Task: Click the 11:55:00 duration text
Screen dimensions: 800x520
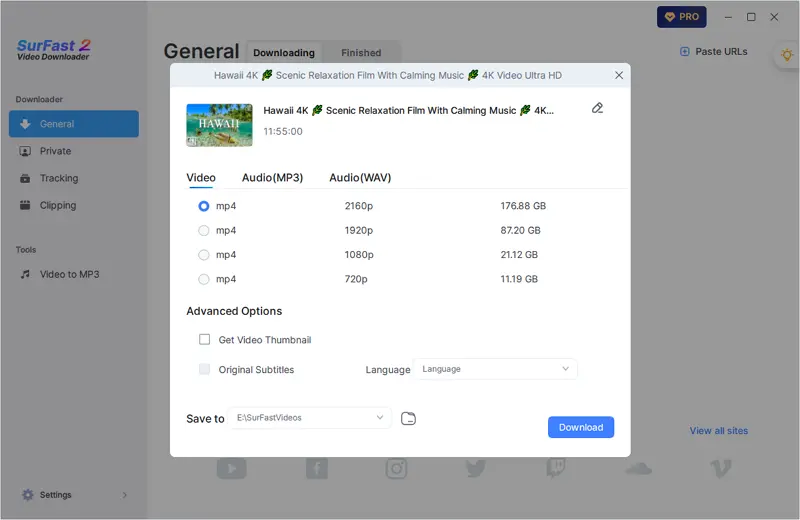Action: (283, 132)
